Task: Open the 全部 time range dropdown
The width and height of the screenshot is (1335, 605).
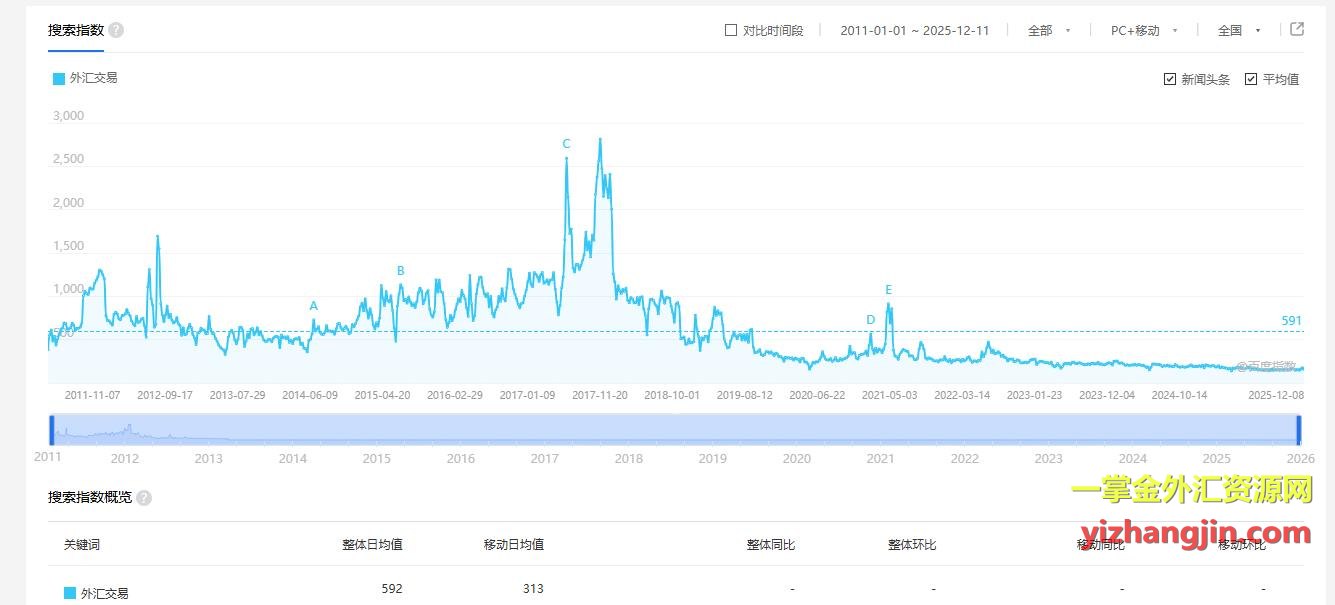Action: pos(1048,30)
